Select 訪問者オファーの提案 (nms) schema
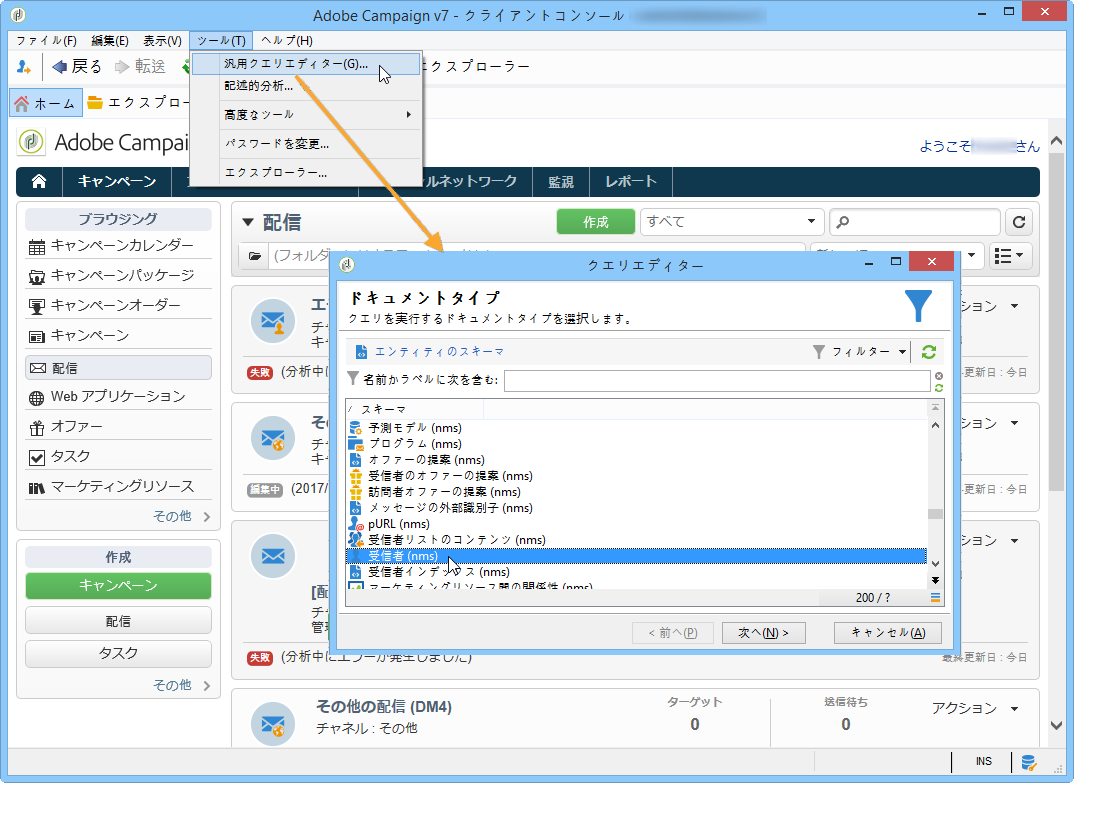This screenshot has width=1112, height=819. [444, 492]
